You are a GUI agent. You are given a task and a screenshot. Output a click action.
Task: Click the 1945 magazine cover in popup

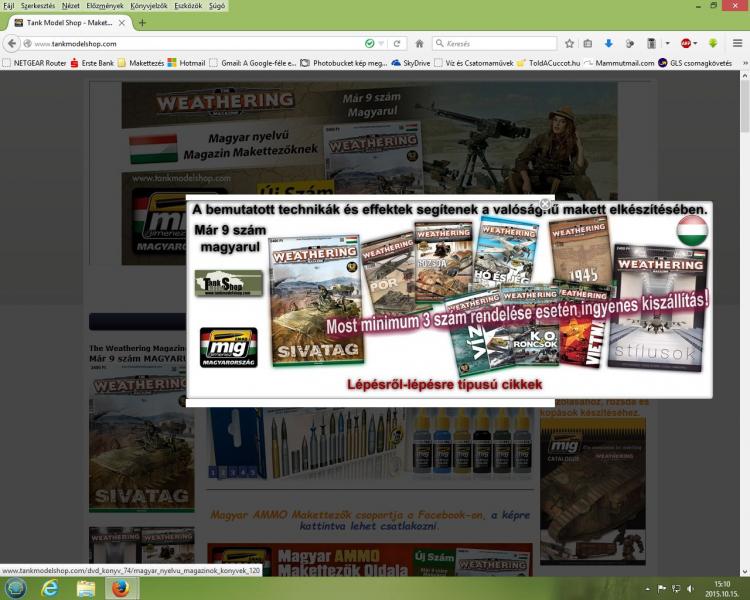(581, 252)
